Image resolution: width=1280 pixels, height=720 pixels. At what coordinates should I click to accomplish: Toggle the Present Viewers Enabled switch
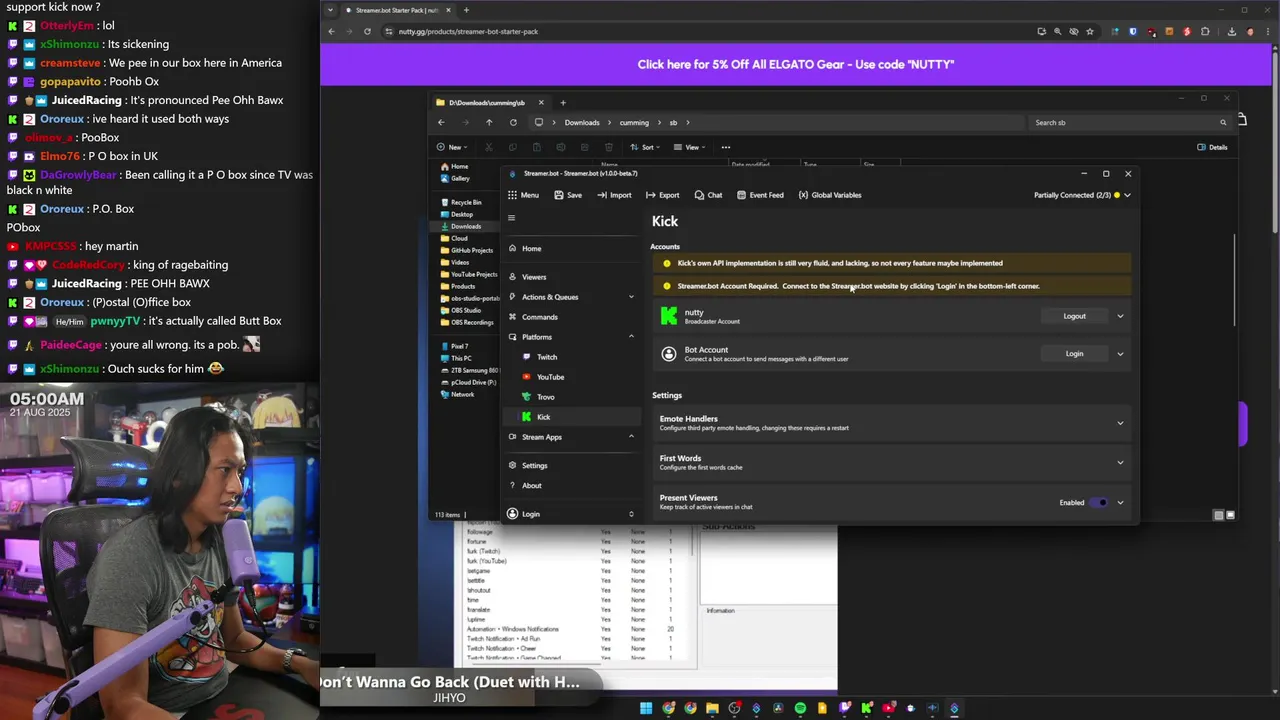click(1099, 502)
